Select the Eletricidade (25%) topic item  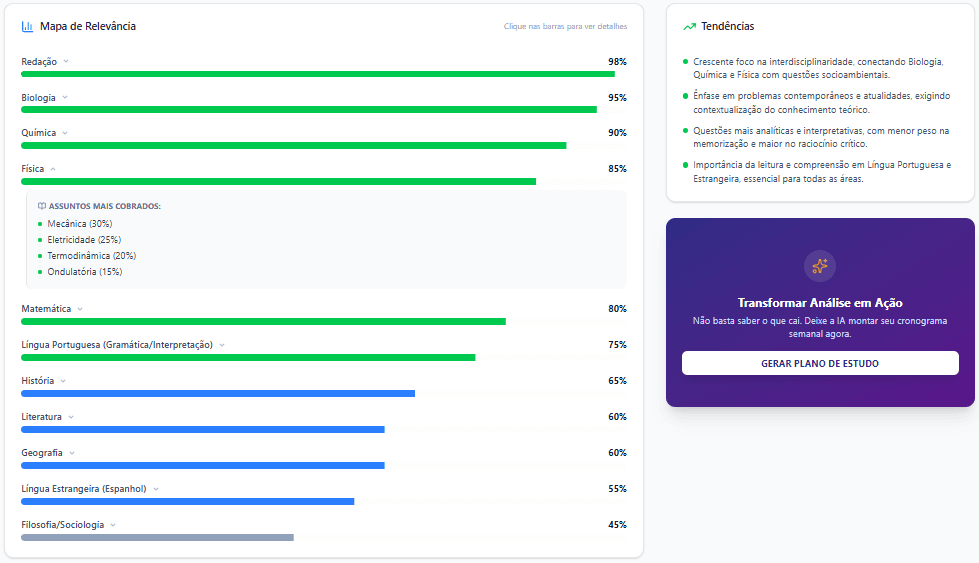83,240
